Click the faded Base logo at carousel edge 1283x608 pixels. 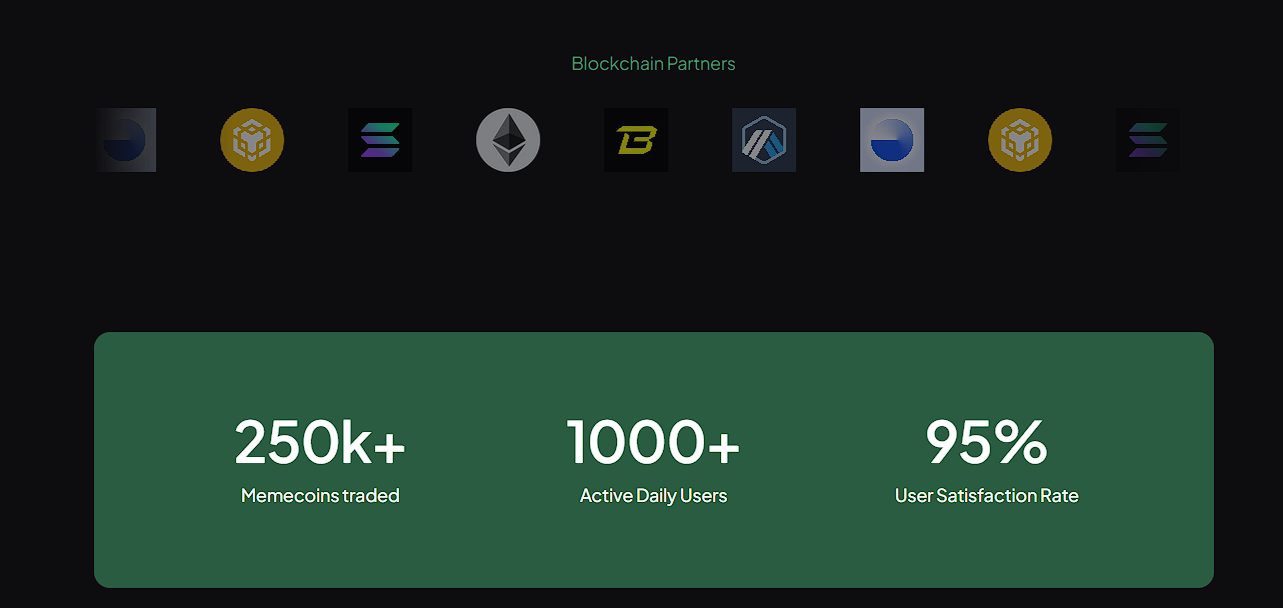[127, 140]
